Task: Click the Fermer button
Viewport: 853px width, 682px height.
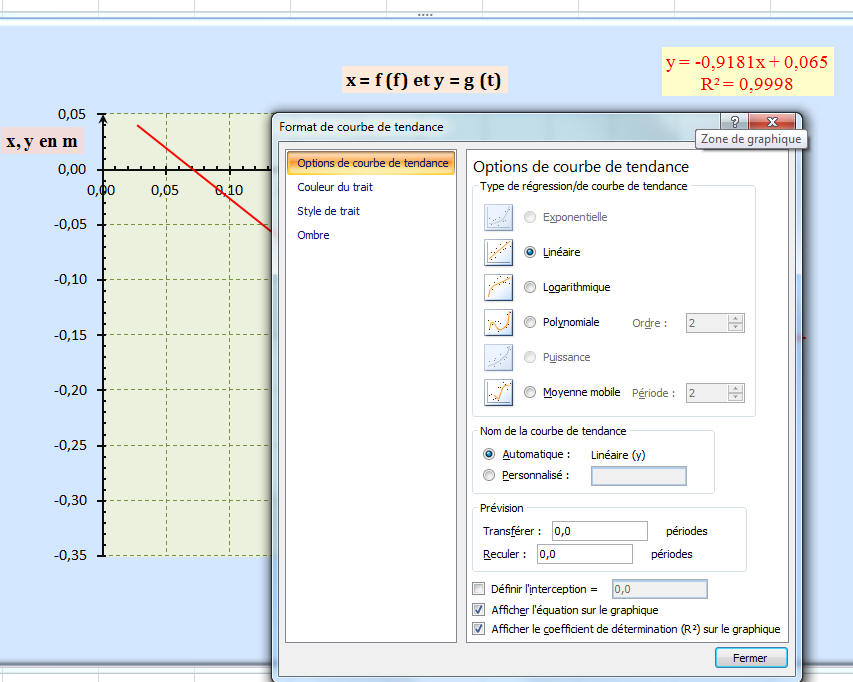Action: [751, 658]
